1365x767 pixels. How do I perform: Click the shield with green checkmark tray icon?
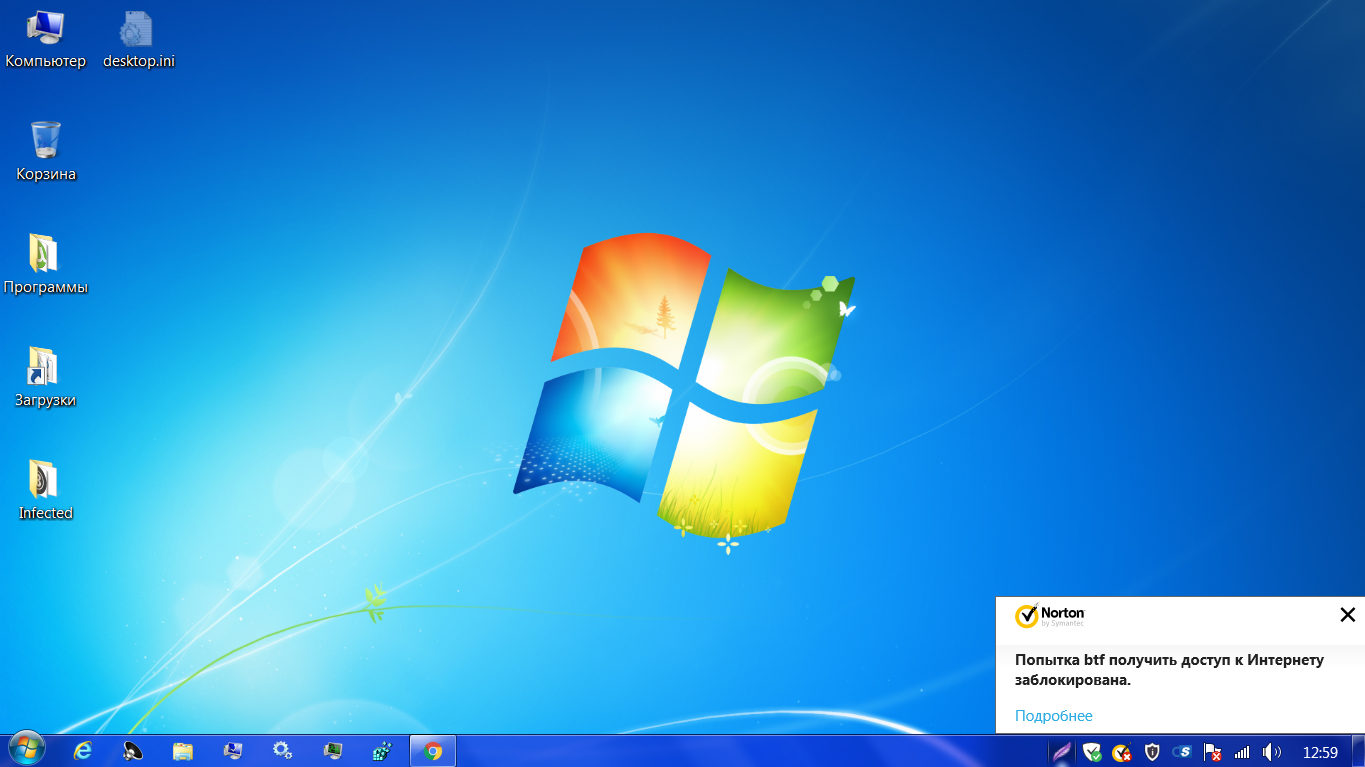[1092, 752]
